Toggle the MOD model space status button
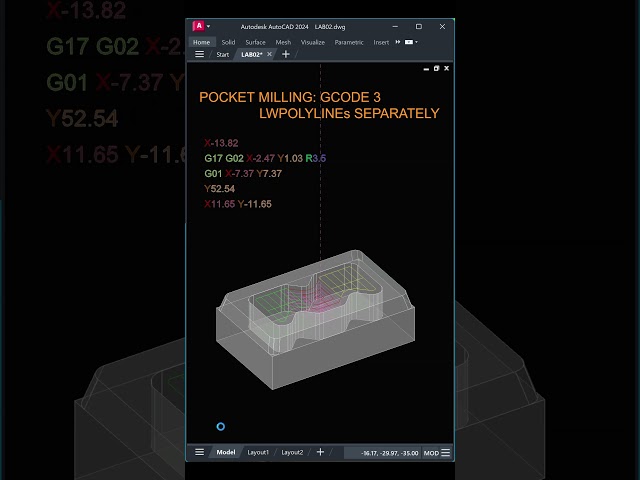This screenshot has height=480, width=640. tap(431, 453)
